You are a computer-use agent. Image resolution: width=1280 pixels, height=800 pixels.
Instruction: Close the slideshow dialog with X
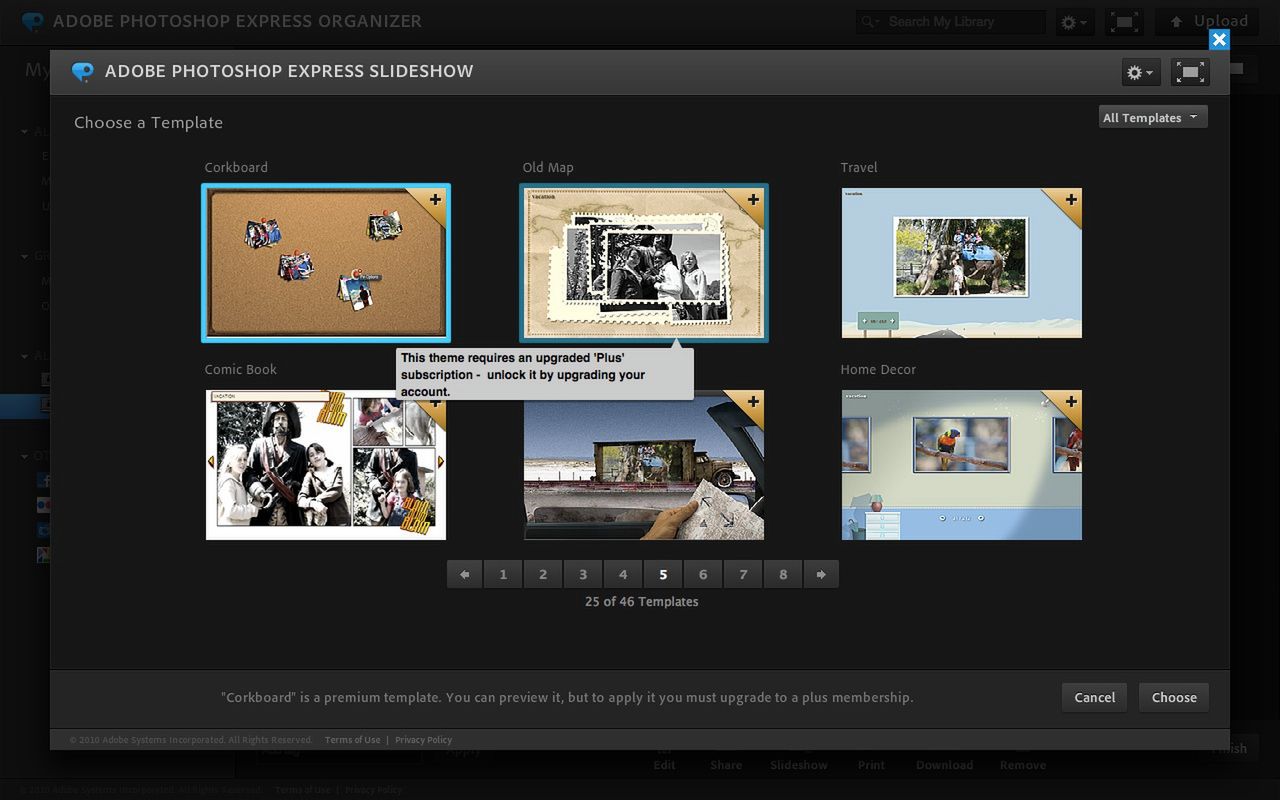1219,40
